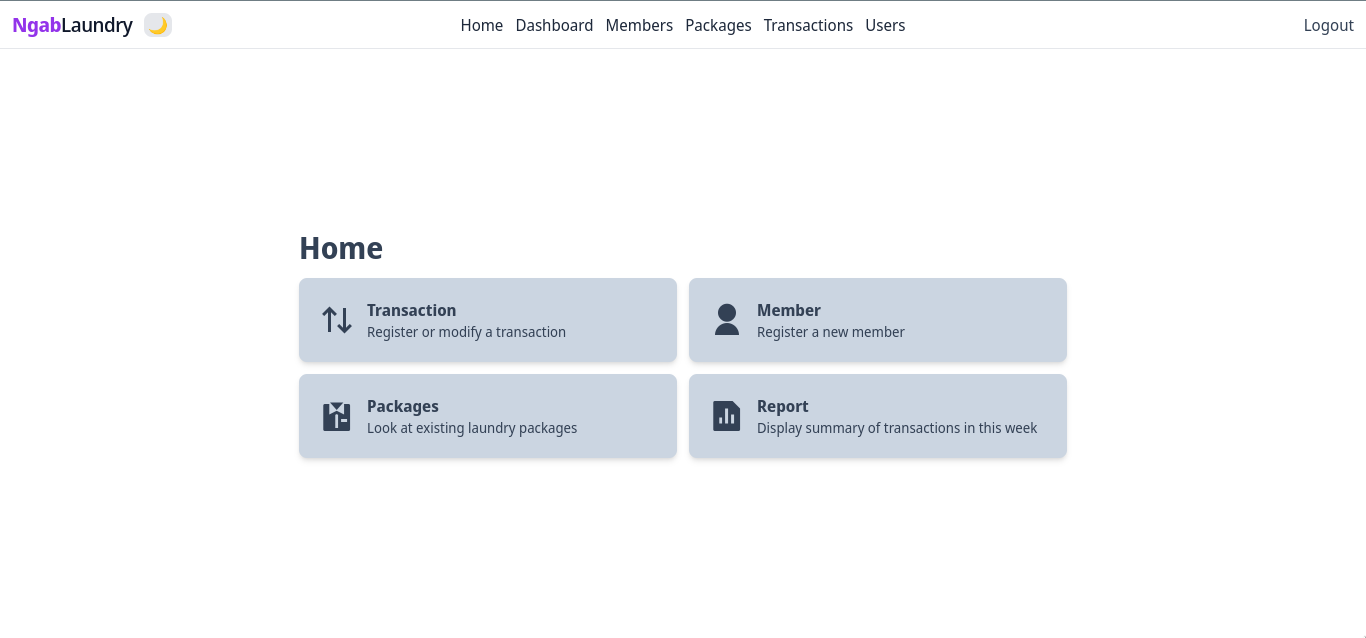Open the Dashboard navigation item
The width and height of the screenshot is (1366, 638).
(x=554, y=25)
